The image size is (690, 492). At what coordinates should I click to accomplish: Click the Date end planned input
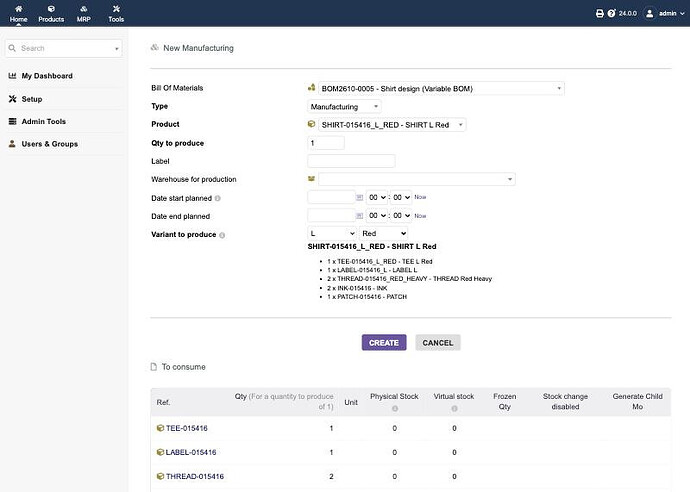tap(331, 216)
